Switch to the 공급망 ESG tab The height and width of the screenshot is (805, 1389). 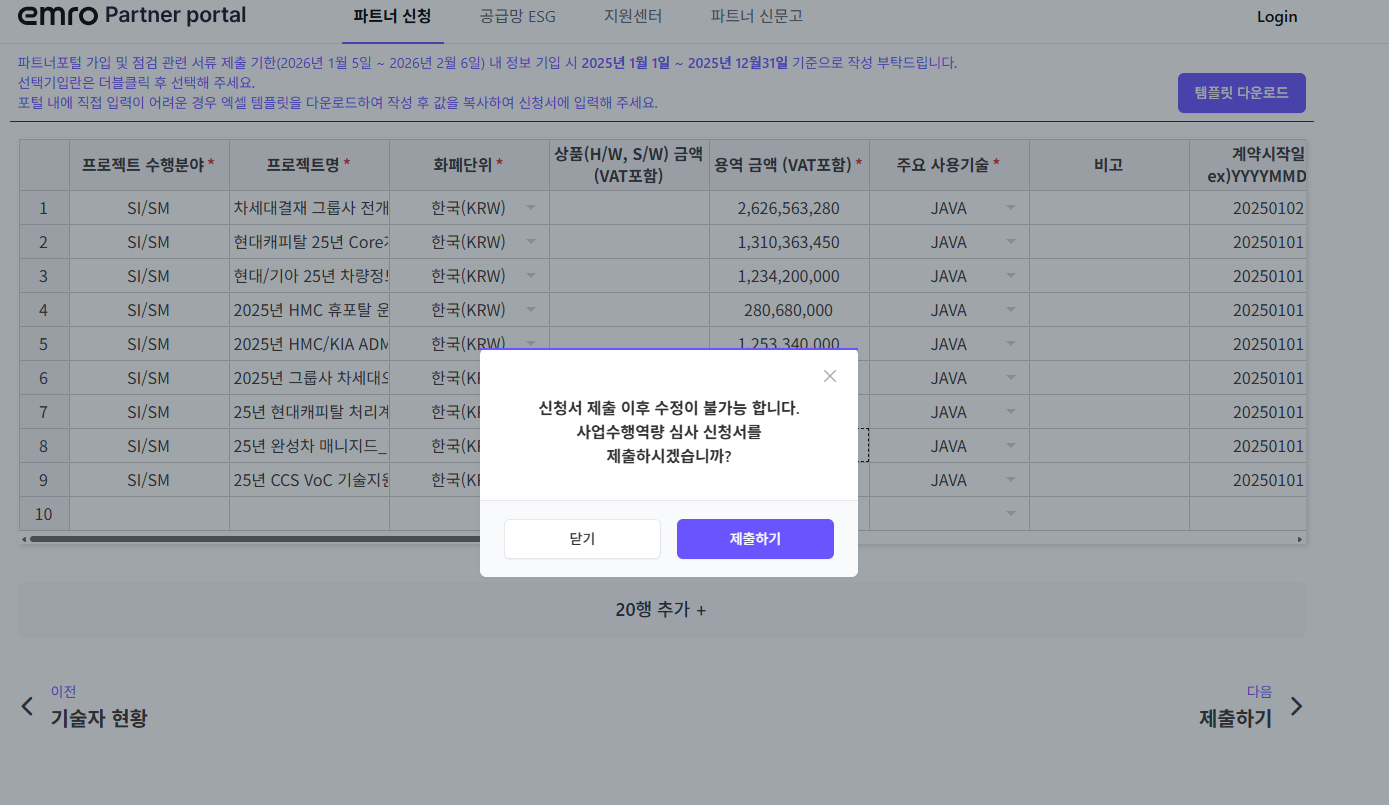click(x=517, y=16)
